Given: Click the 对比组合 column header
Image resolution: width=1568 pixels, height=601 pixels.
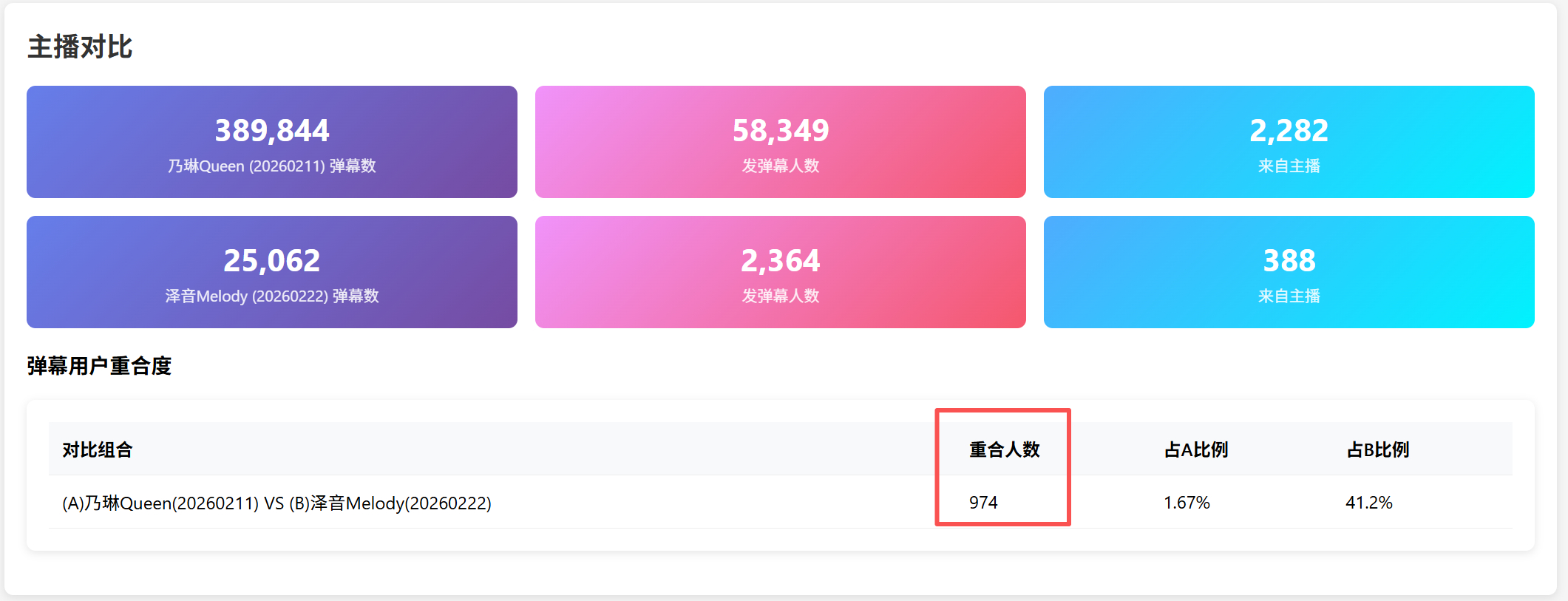Looking at the screenshot, I should click(x=98, y=449).
